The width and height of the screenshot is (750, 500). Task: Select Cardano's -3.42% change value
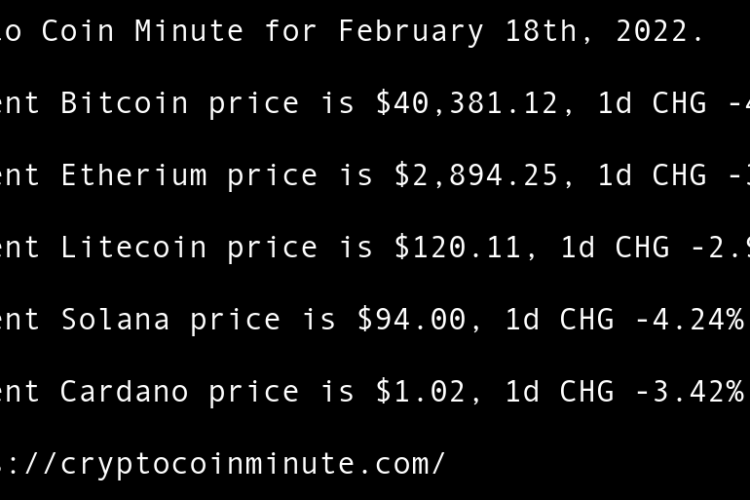point(688,391)
